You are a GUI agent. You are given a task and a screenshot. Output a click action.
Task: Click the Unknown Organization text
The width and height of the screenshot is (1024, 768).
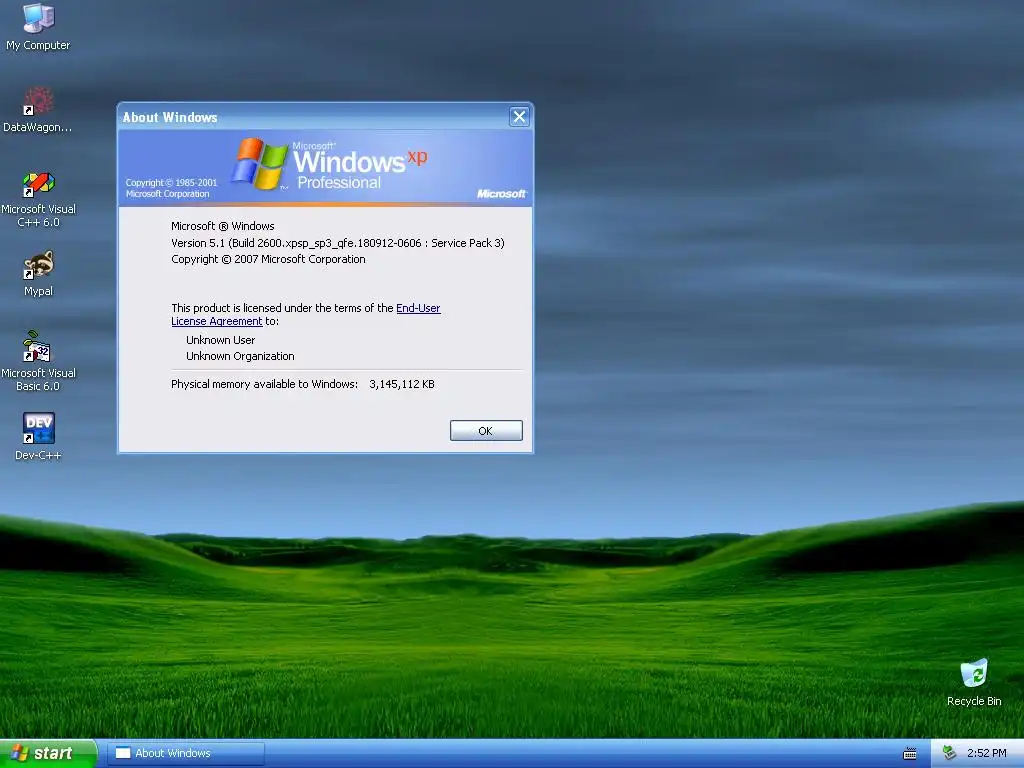240,357
